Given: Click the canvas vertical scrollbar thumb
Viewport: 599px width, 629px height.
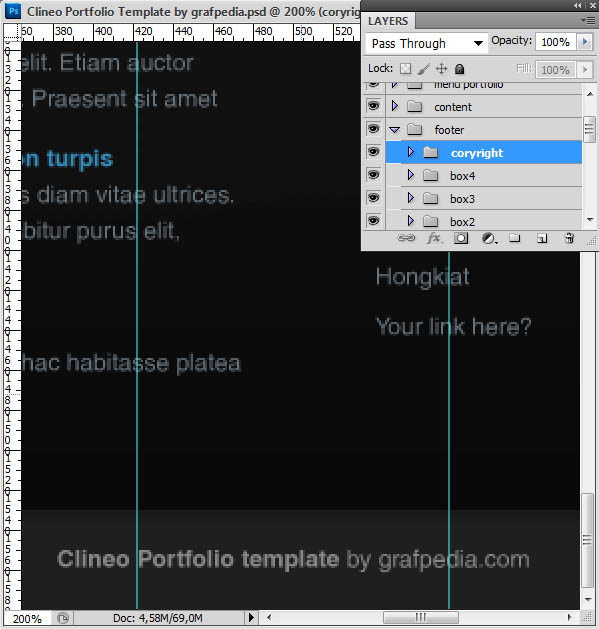Looking at the screenshot, I should click(588, 540).
